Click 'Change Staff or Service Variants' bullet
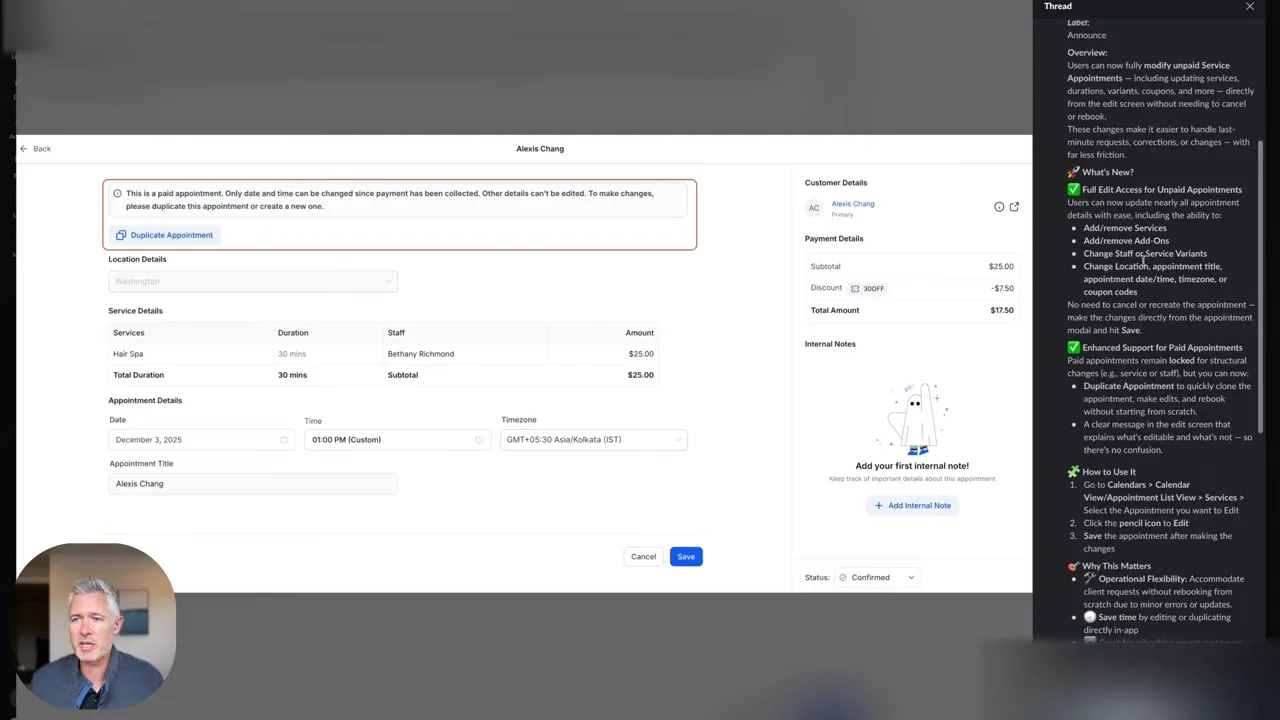 (1145, 254)
